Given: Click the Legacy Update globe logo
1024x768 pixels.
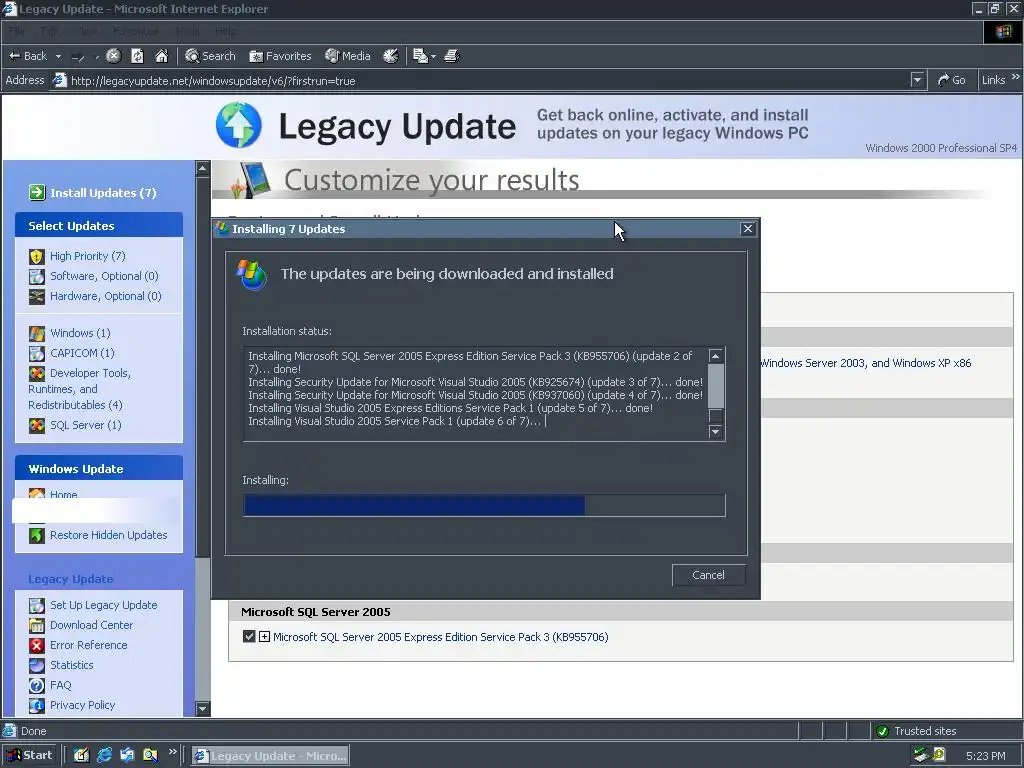Looking at the screenshot, I should click(x=239, y=125).
